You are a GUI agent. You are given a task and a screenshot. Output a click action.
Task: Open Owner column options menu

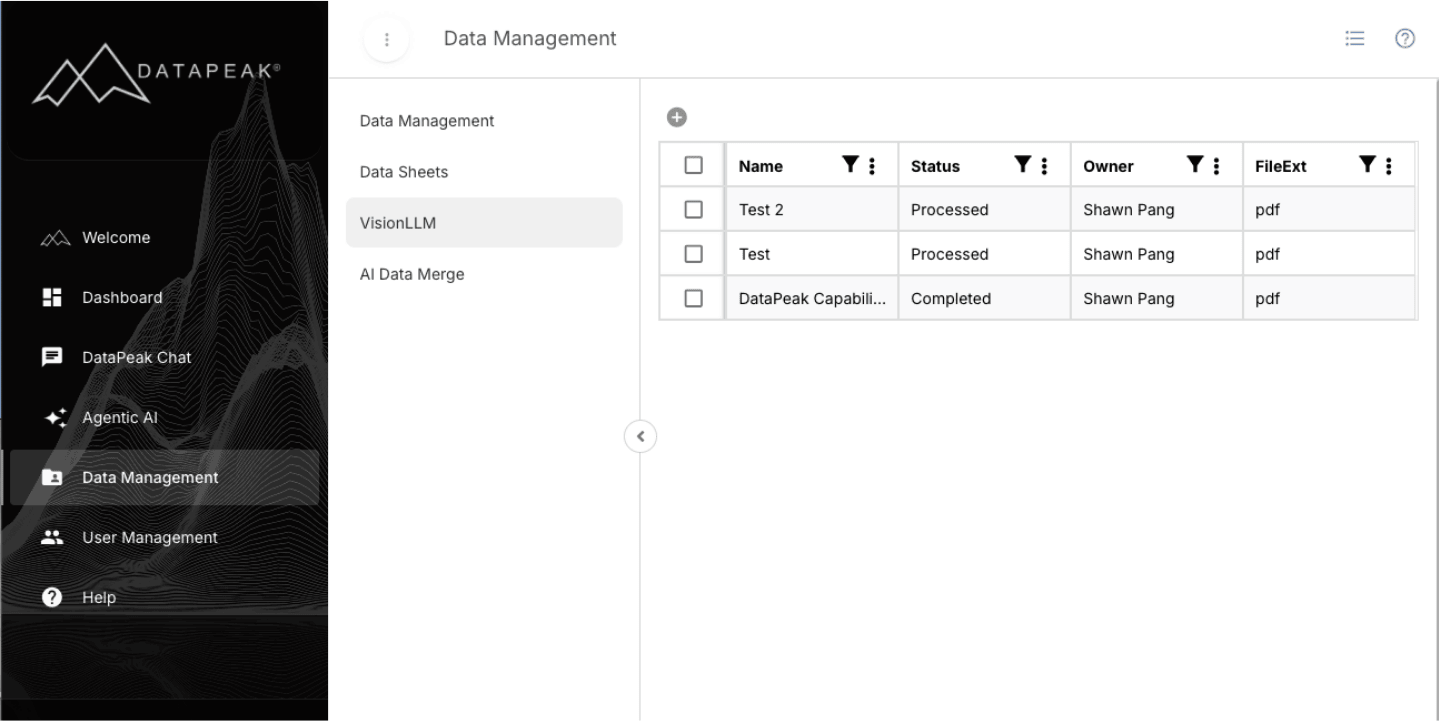[1216, 165]
